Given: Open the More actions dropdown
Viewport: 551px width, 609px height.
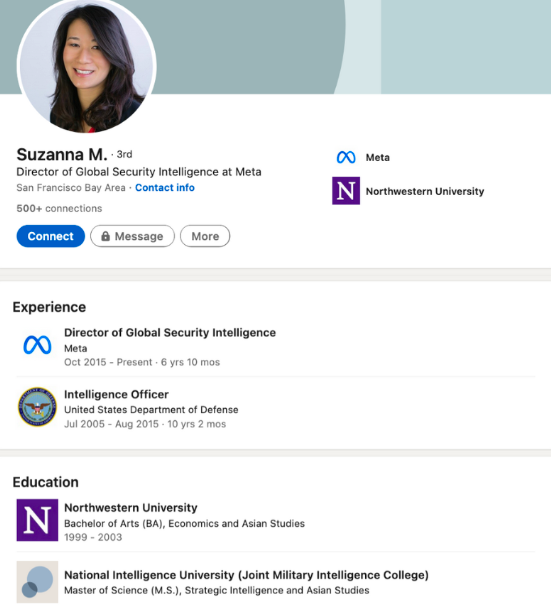Looking at the screenshot, I should (205, 236).
